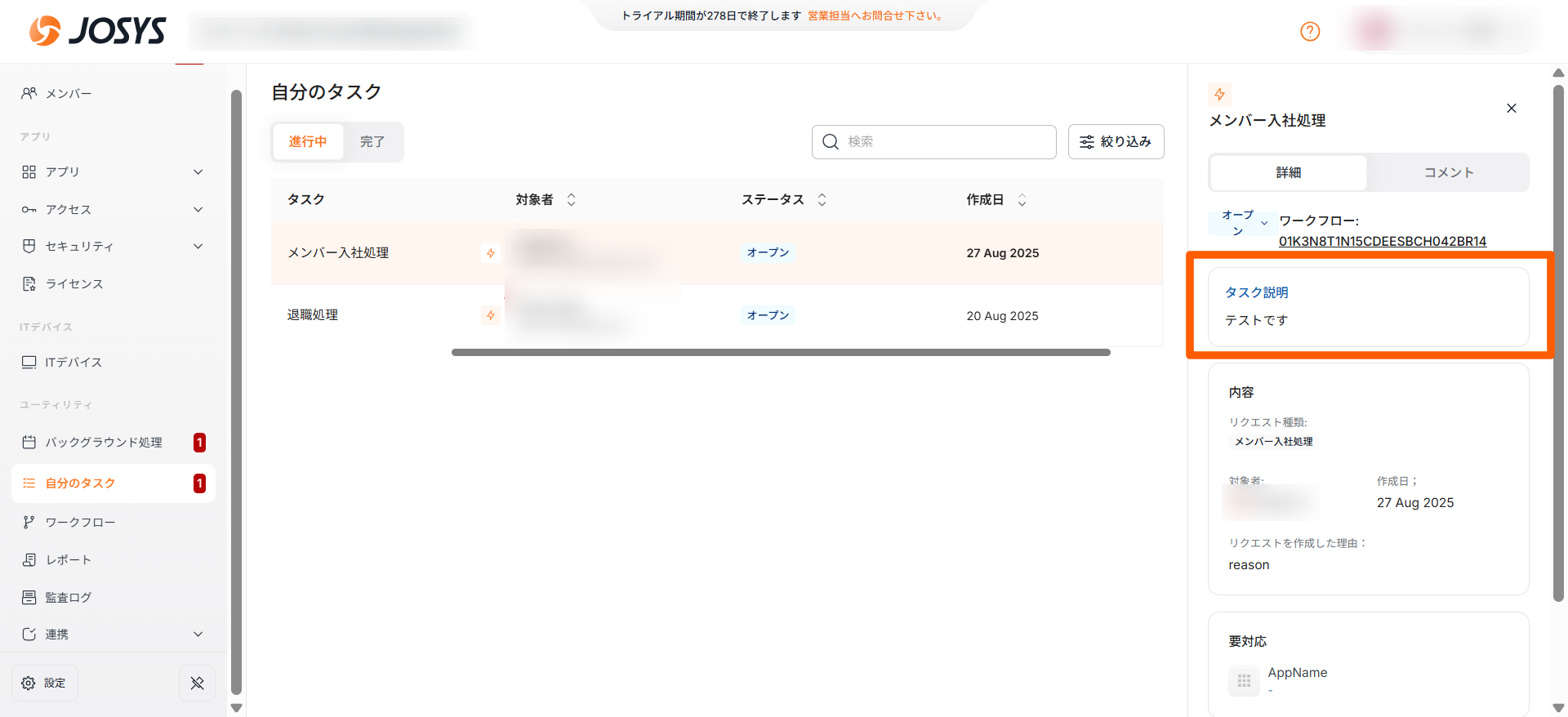The width and height of the screenshot is (1568, 717).
Task: Open 監査ログ in the sidebar
Action: coord(69,597)
